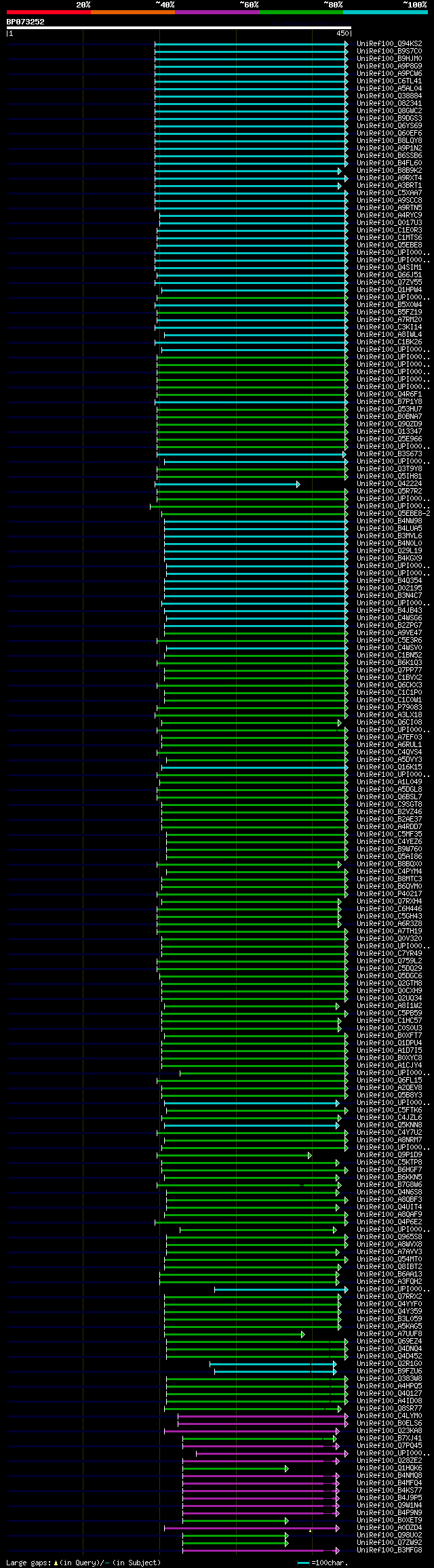Click the UniRef100_B9W760 label
The width and height of the screenshot is (434, 1568).
pyautogui.click(x=389, y=849)
